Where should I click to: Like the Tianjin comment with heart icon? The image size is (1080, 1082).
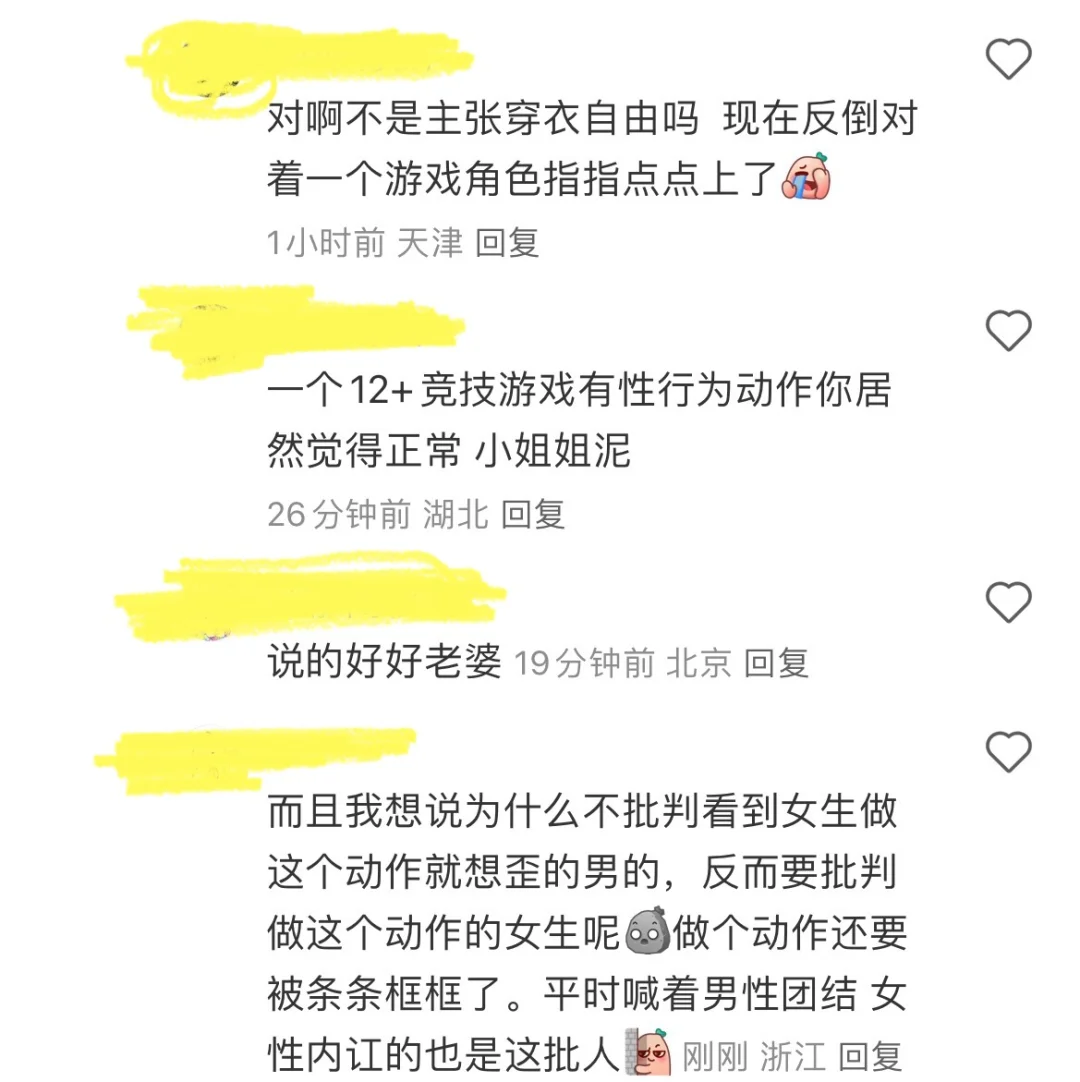(1008, 59)
